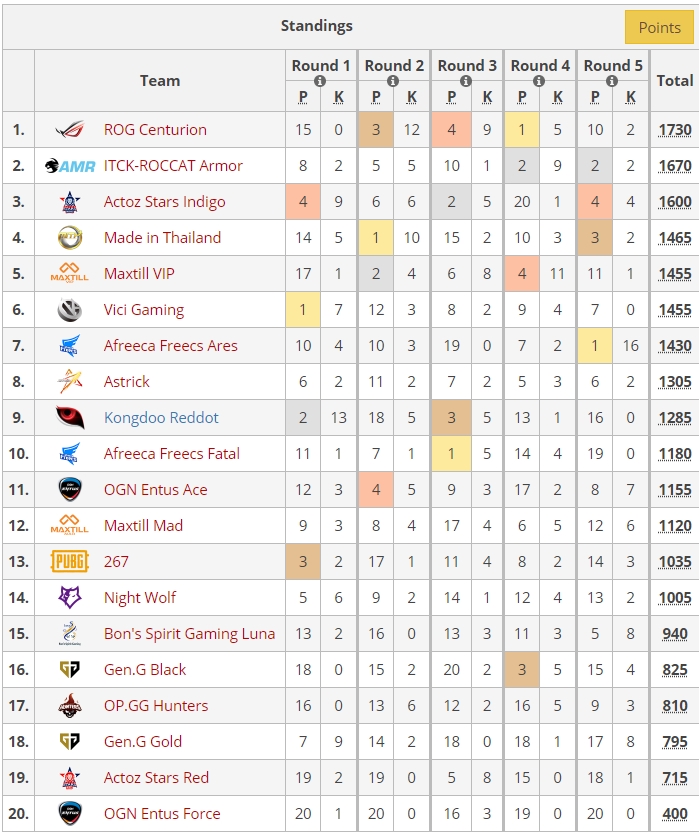Click the Night Wolf logo
This screenshot has height=835, width=699.
pos(70,597)
